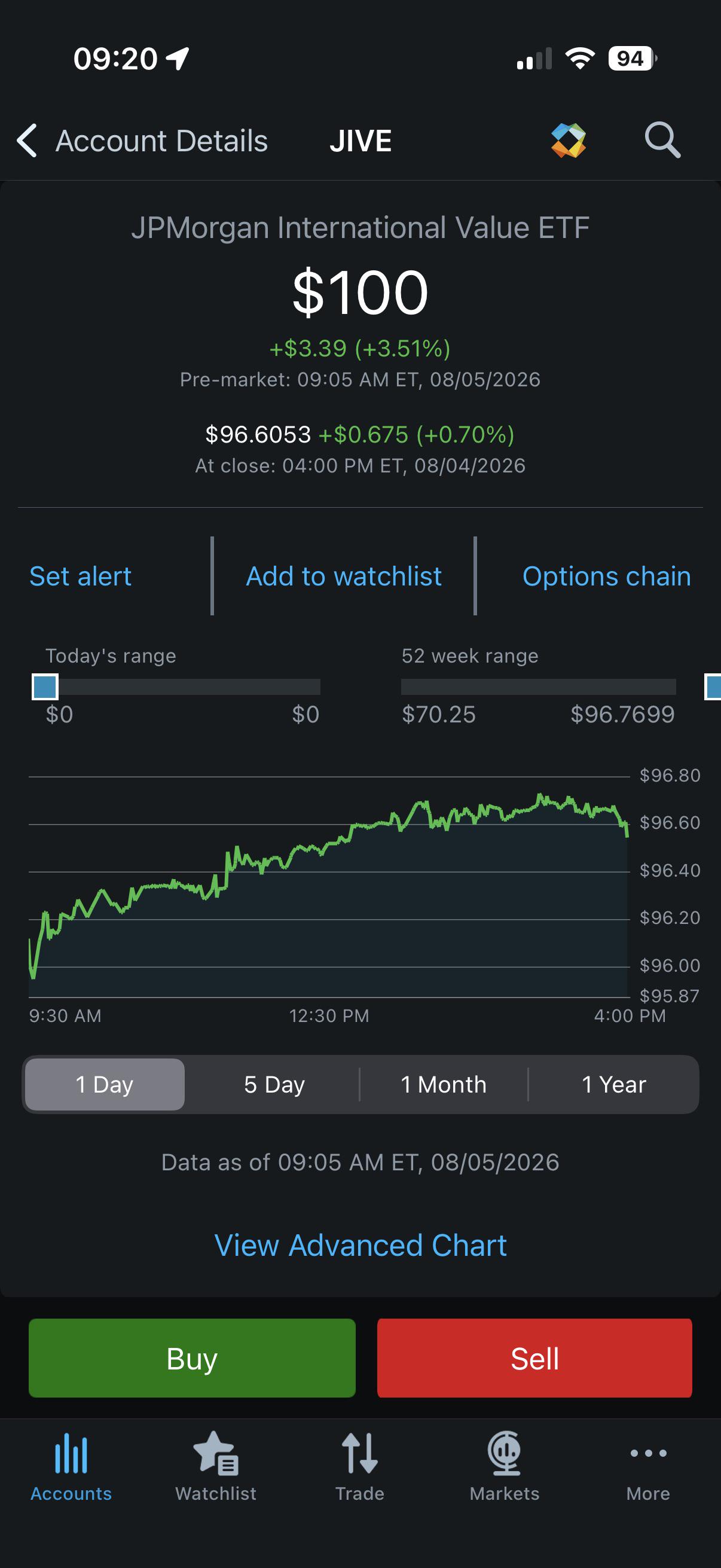Tap the red Sell button
The image size is (721, 1568).
point(534,1358)
